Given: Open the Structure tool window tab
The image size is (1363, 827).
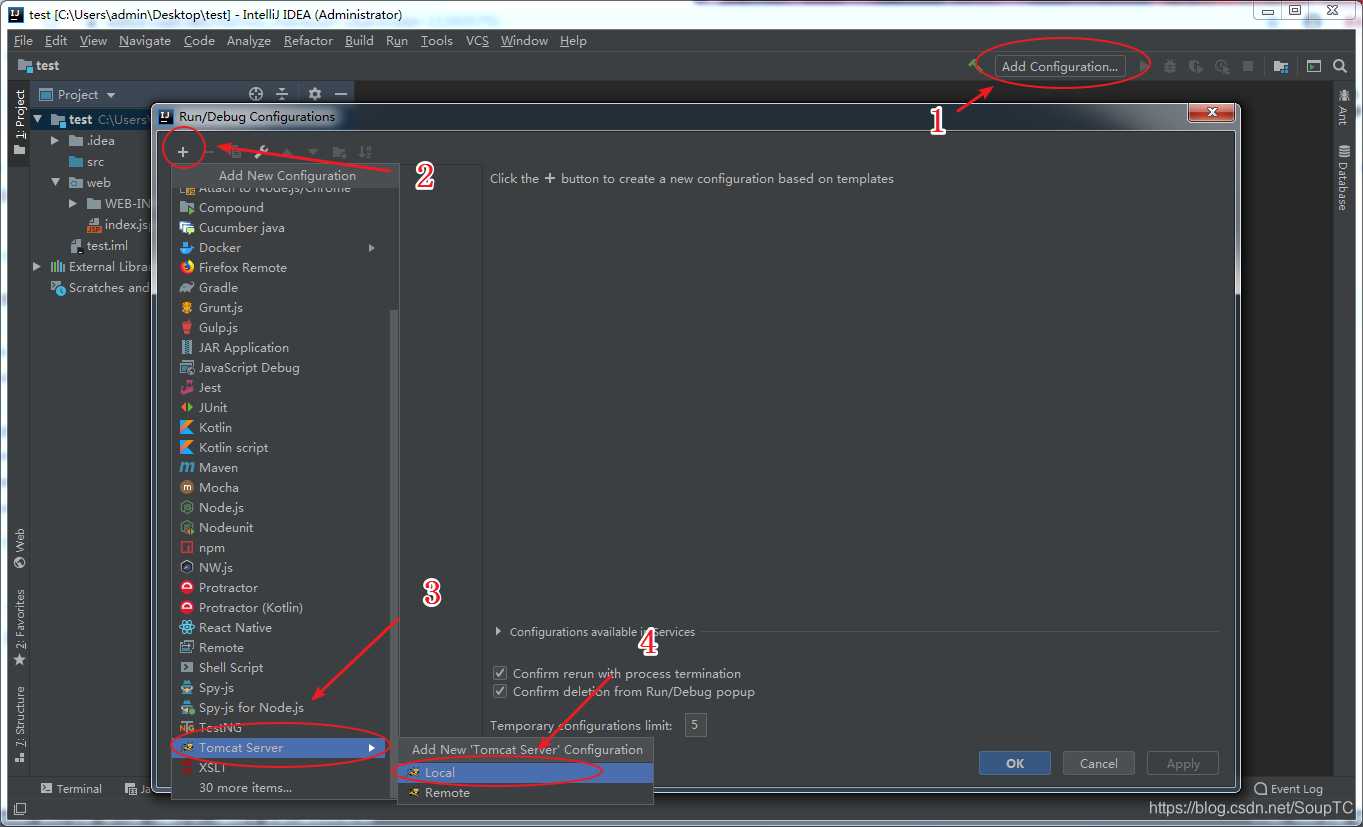Looking at the screenshot, I should click(20, 724).
